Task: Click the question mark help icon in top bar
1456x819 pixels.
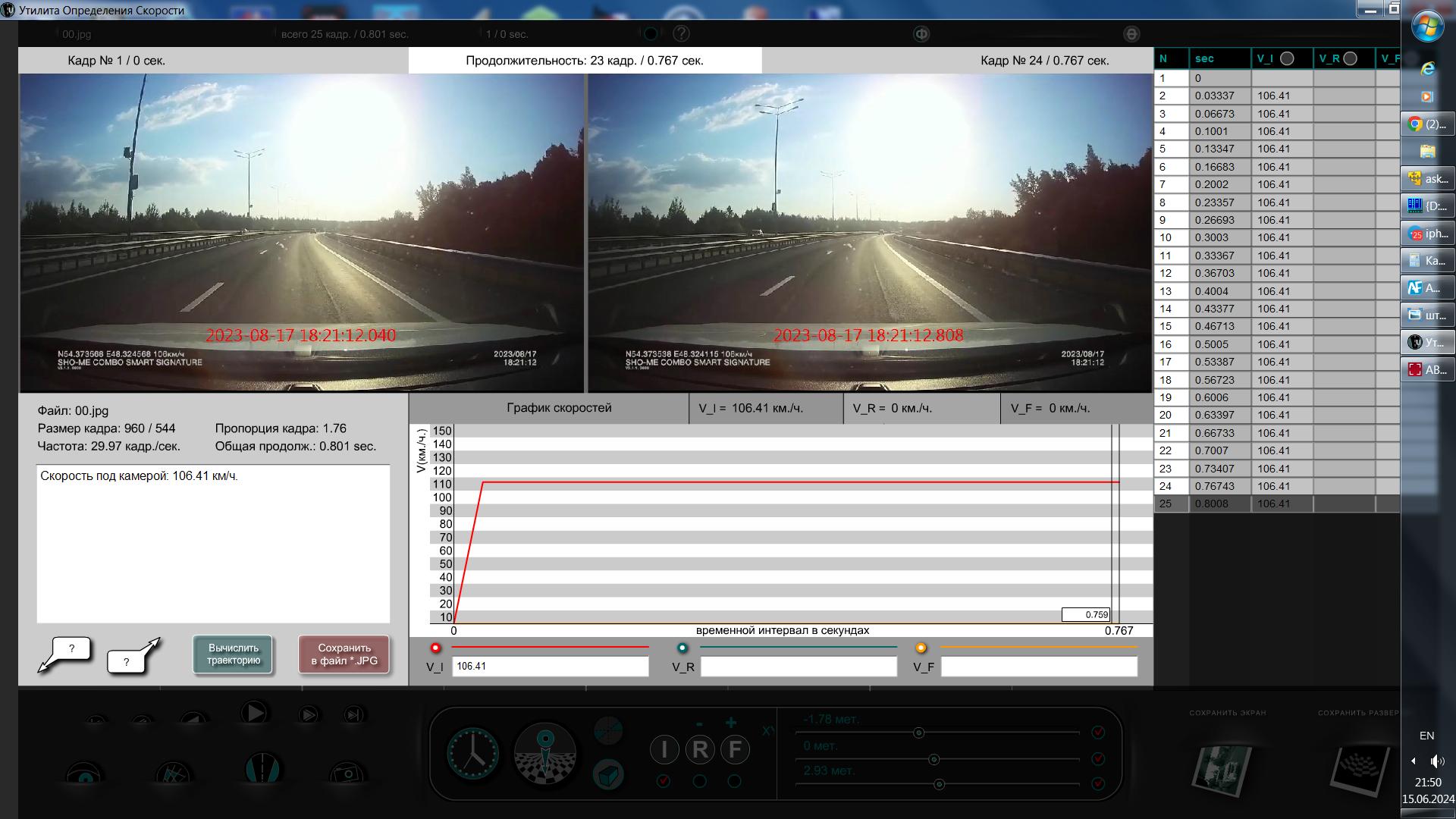Action: click(681, 33)
